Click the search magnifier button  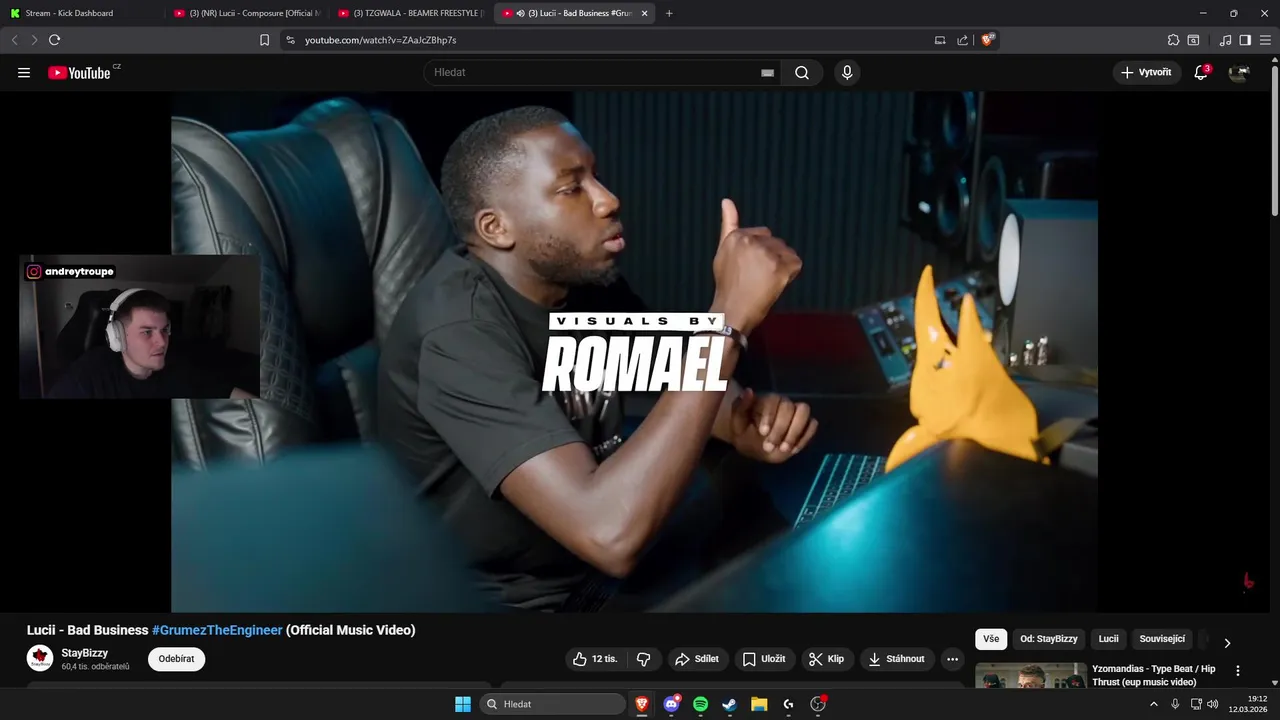point(802,72)
